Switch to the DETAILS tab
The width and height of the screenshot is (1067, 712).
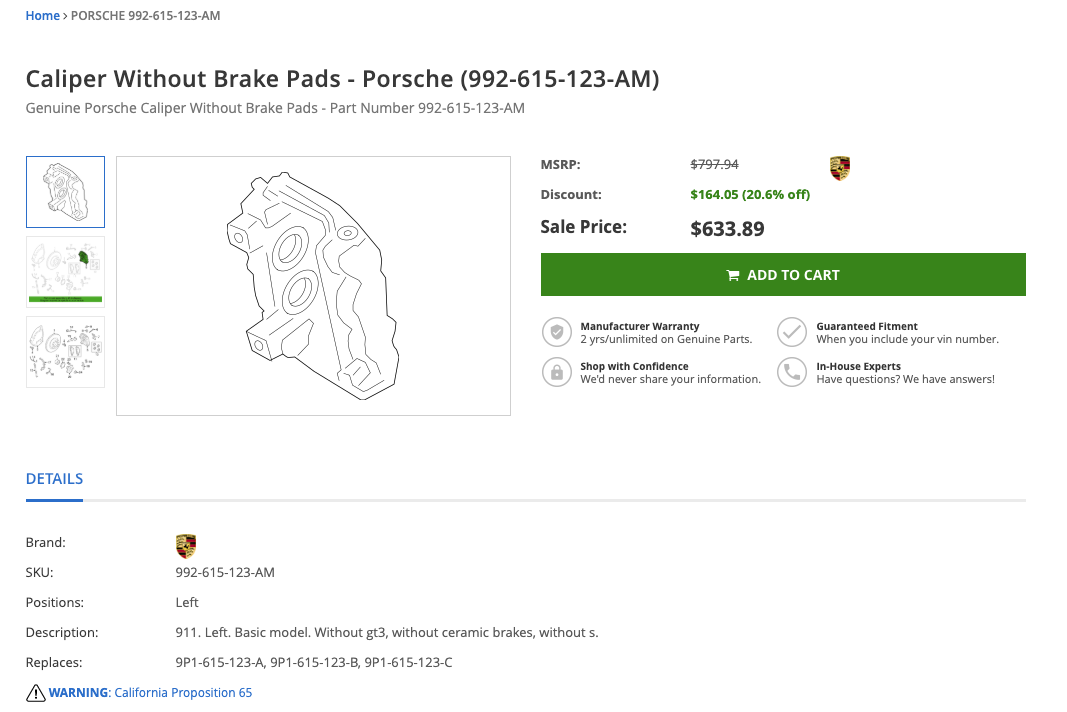[54, 479]
